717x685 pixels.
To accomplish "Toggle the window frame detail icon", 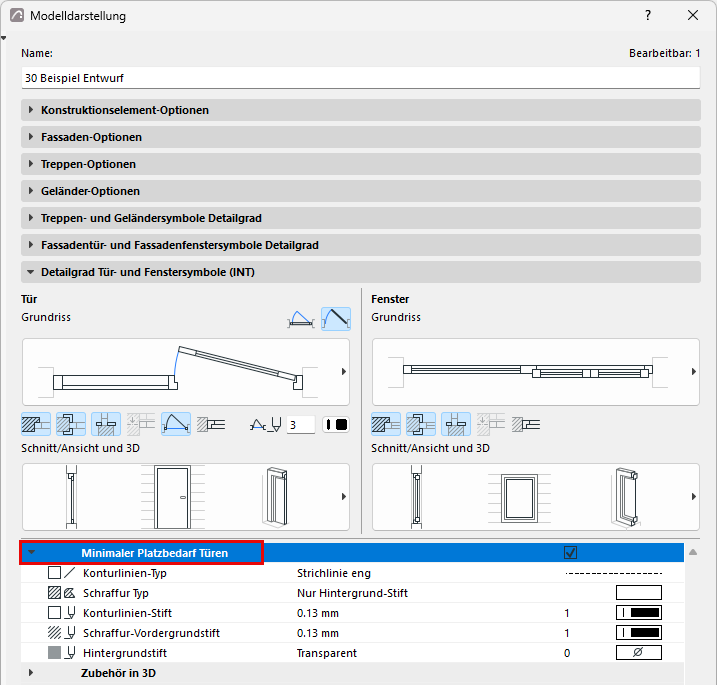I will [x=421, y=424].
